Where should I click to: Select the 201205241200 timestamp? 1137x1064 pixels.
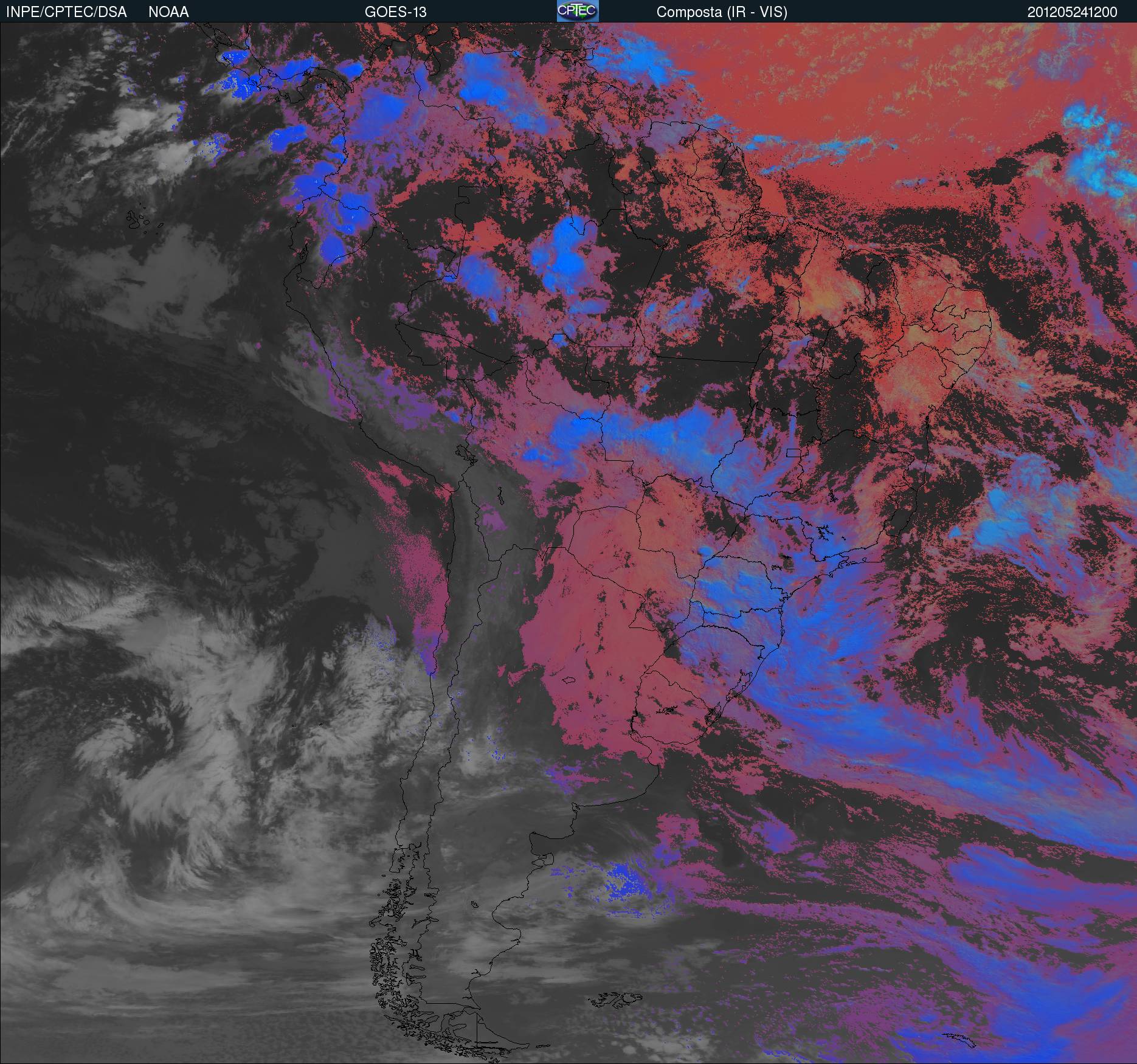point(1073,12)
